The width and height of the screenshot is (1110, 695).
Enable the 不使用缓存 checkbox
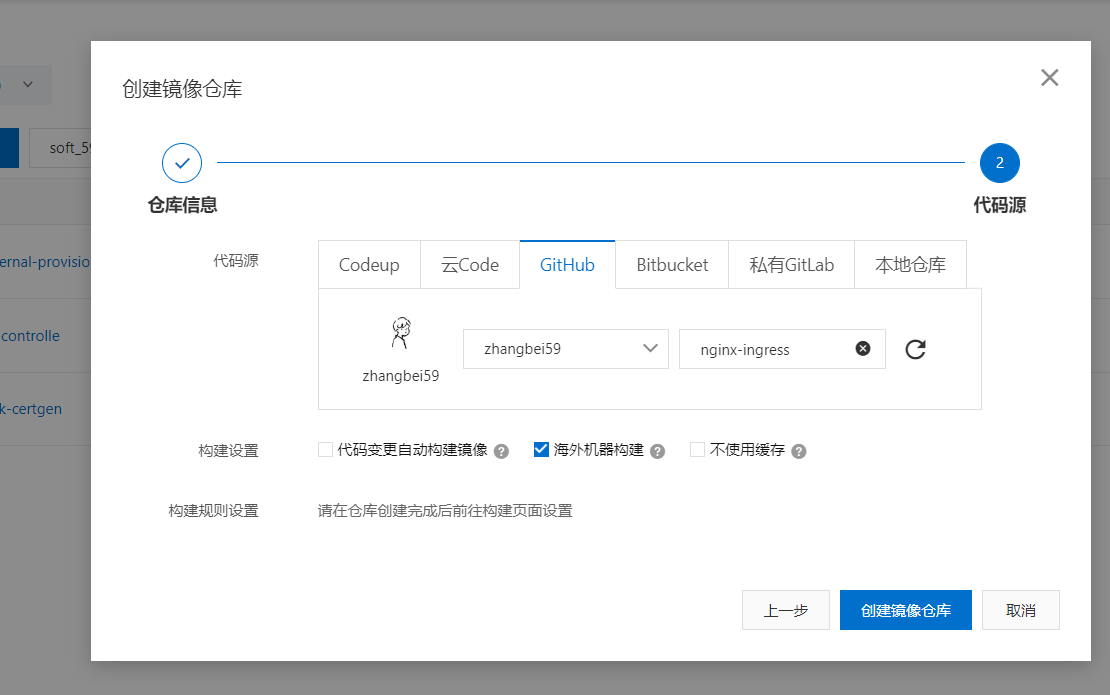click(697, 450)
